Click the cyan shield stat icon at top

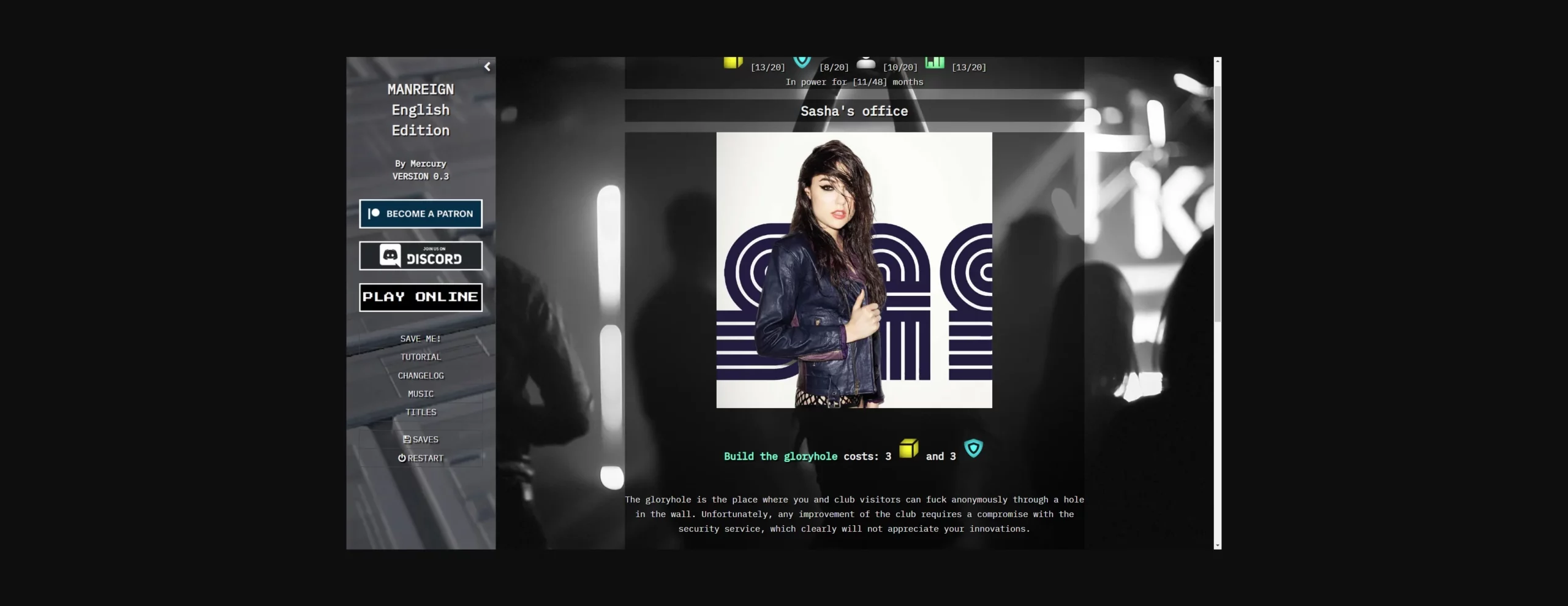802,62
